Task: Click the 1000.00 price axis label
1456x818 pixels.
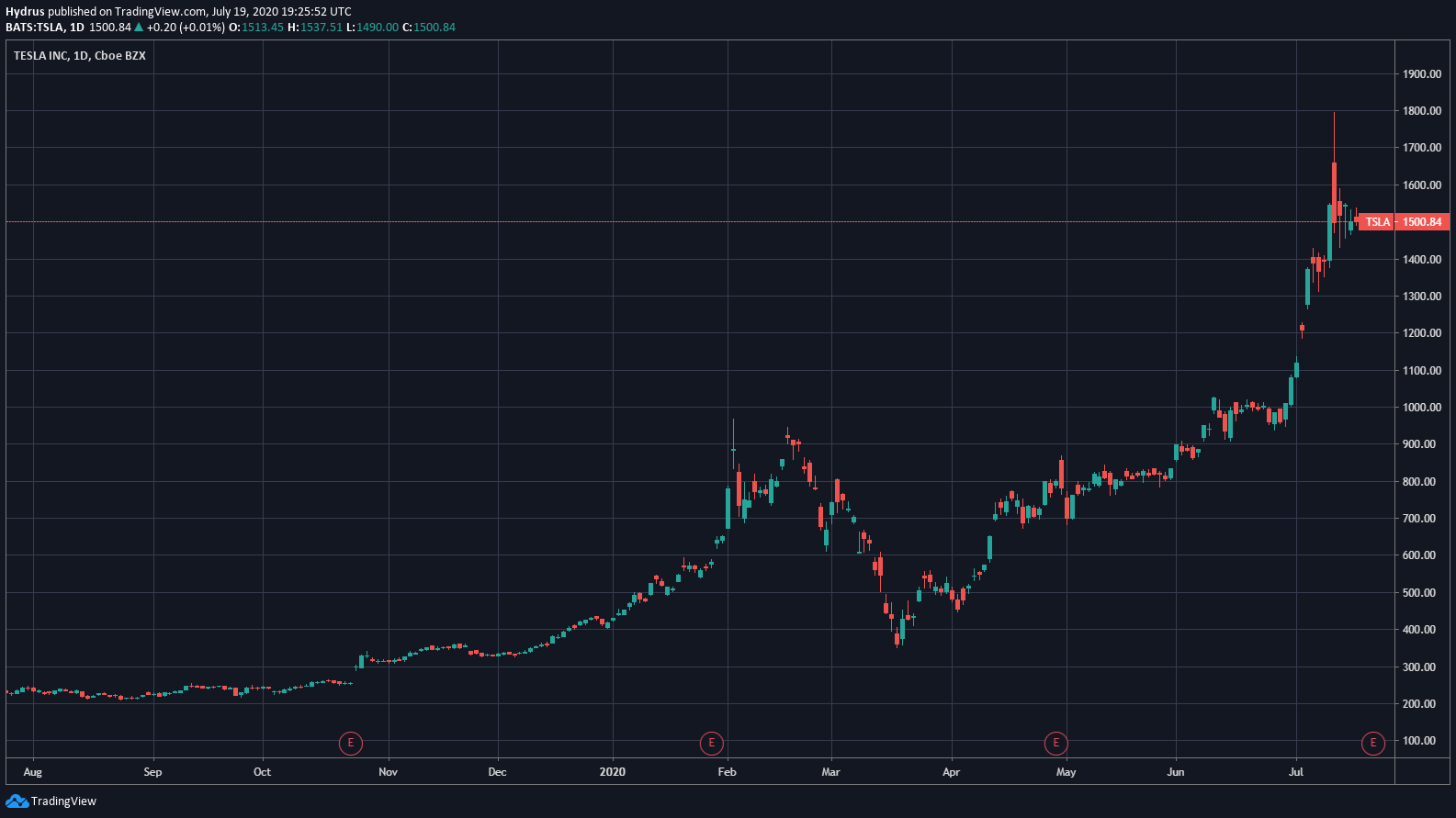Action: 1422,408
